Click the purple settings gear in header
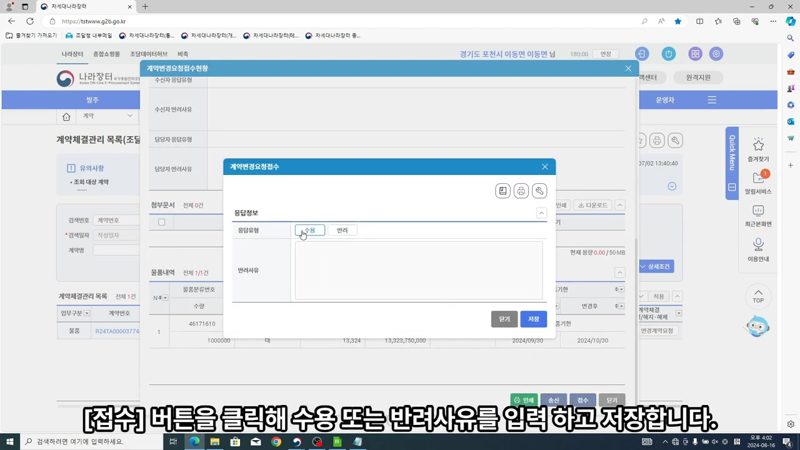Image resolution: width=800 pixels, height=450 pixels. click(716, 54)
